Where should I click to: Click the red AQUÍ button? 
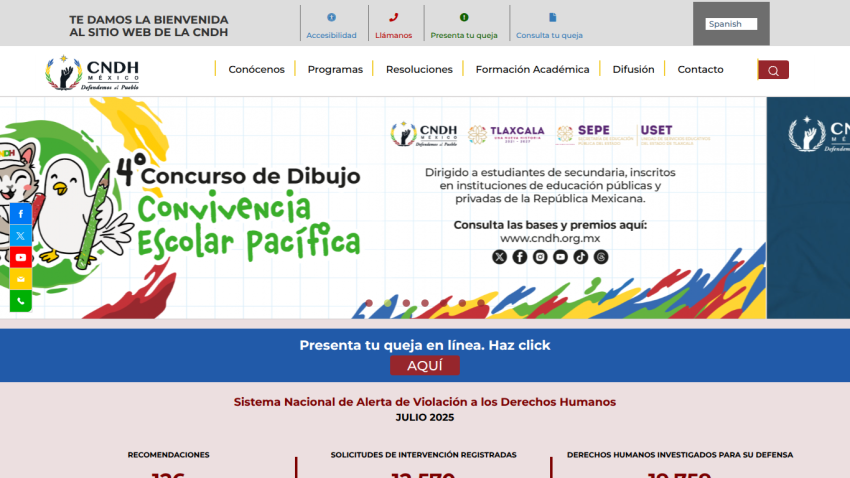[425, 365]
